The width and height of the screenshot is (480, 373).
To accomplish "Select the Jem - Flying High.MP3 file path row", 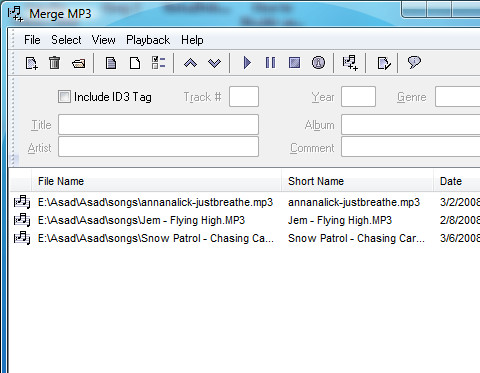I will (141, 220).
